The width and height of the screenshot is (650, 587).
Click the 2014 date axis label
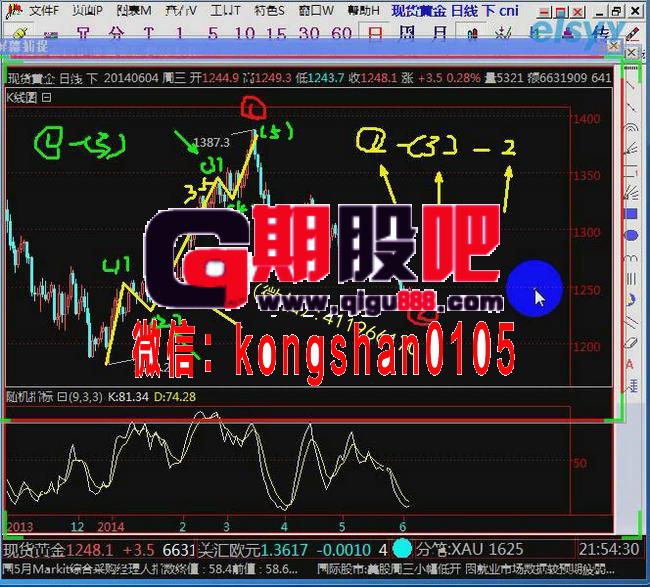coord(111,527)
